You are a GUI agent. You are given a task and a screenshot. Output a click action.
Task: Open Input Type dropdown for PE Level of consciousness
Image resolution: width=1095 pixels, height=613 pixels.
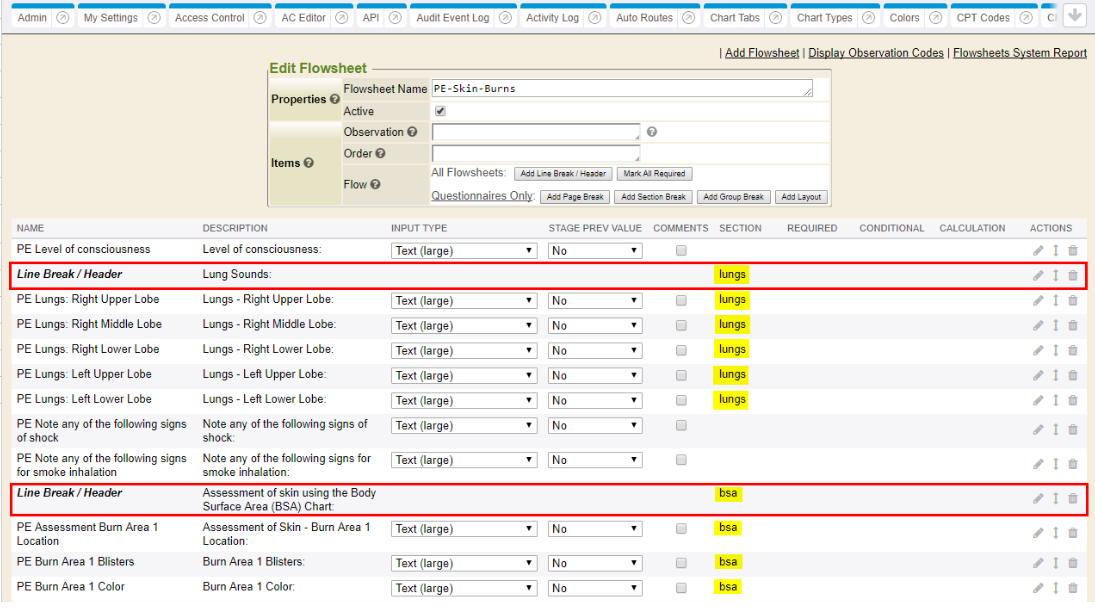pos(465,251)
